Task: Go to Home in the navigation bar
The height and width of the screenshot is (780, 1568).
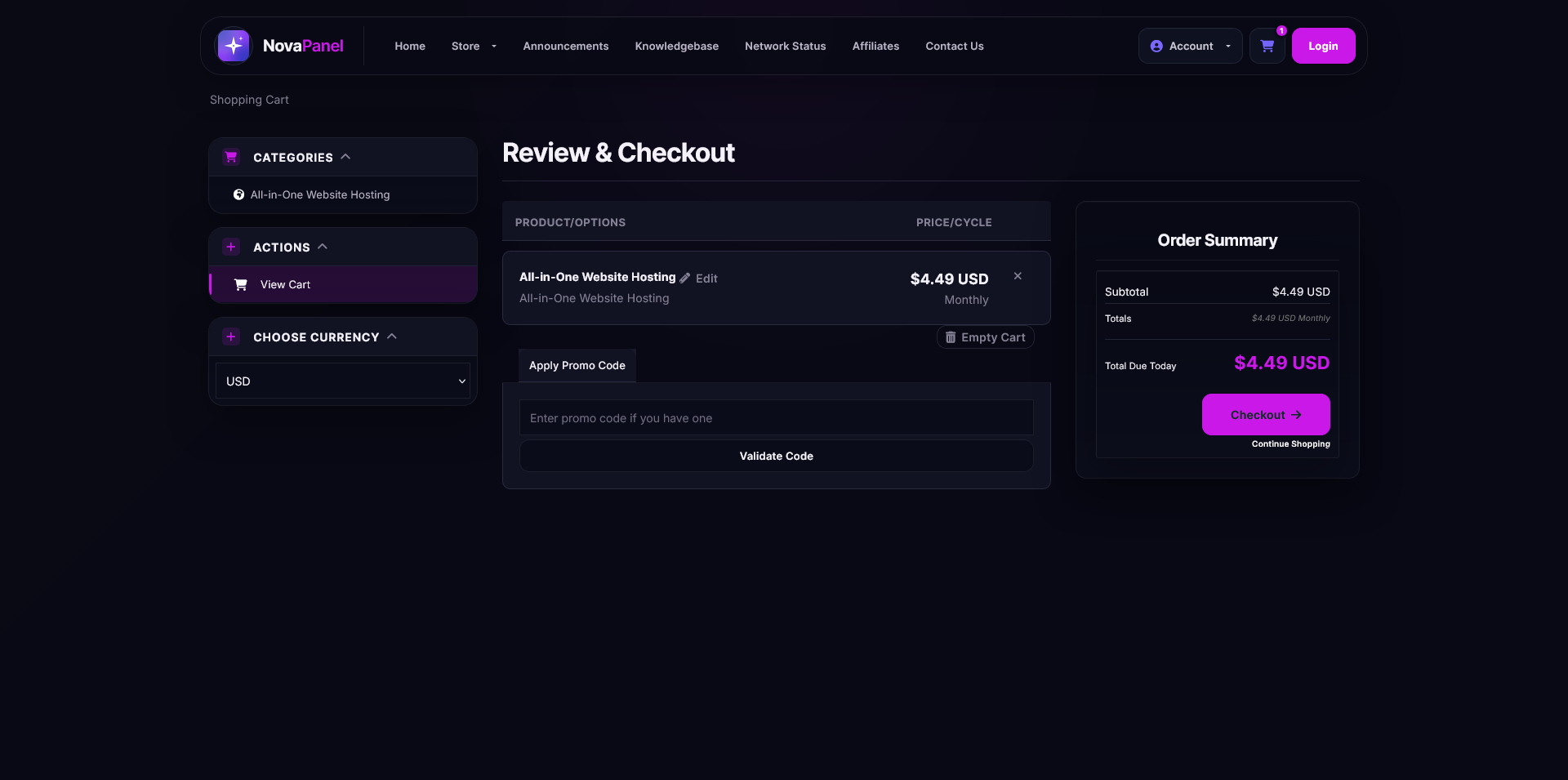Action: (410, 46)
